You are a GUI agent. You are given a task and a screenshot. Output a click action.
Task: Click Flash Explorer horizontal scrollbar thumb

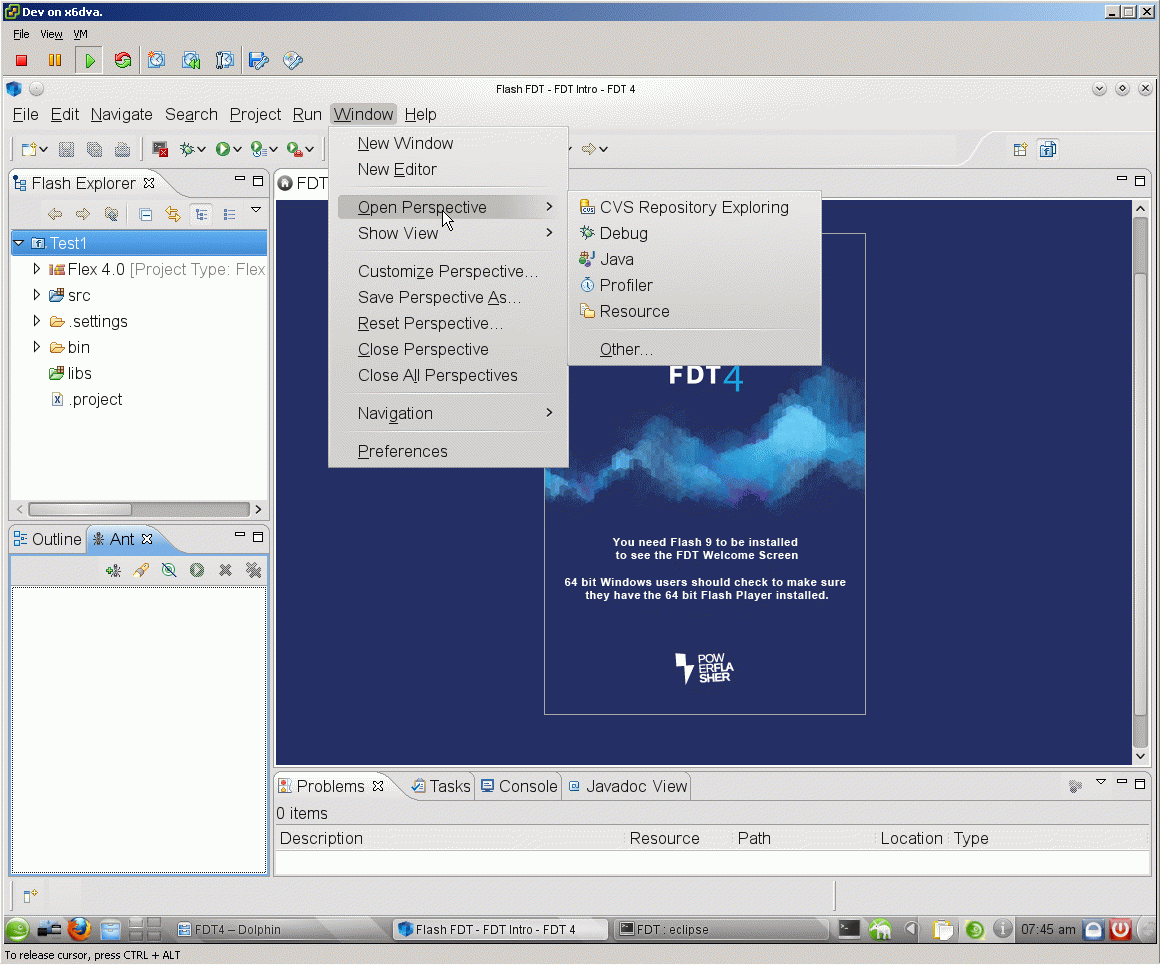[x=80, y=509]
